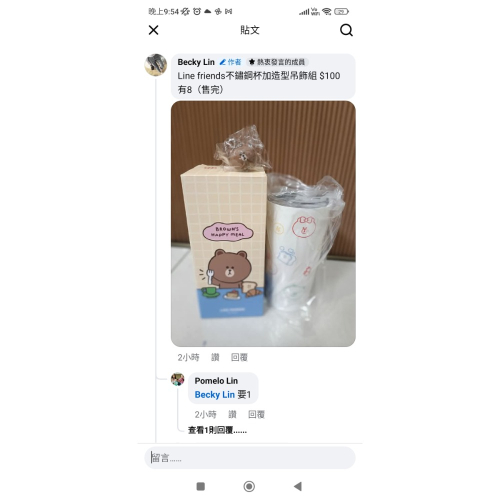
Task: Tap the Android recent apps square button
Action: [201, 486]
